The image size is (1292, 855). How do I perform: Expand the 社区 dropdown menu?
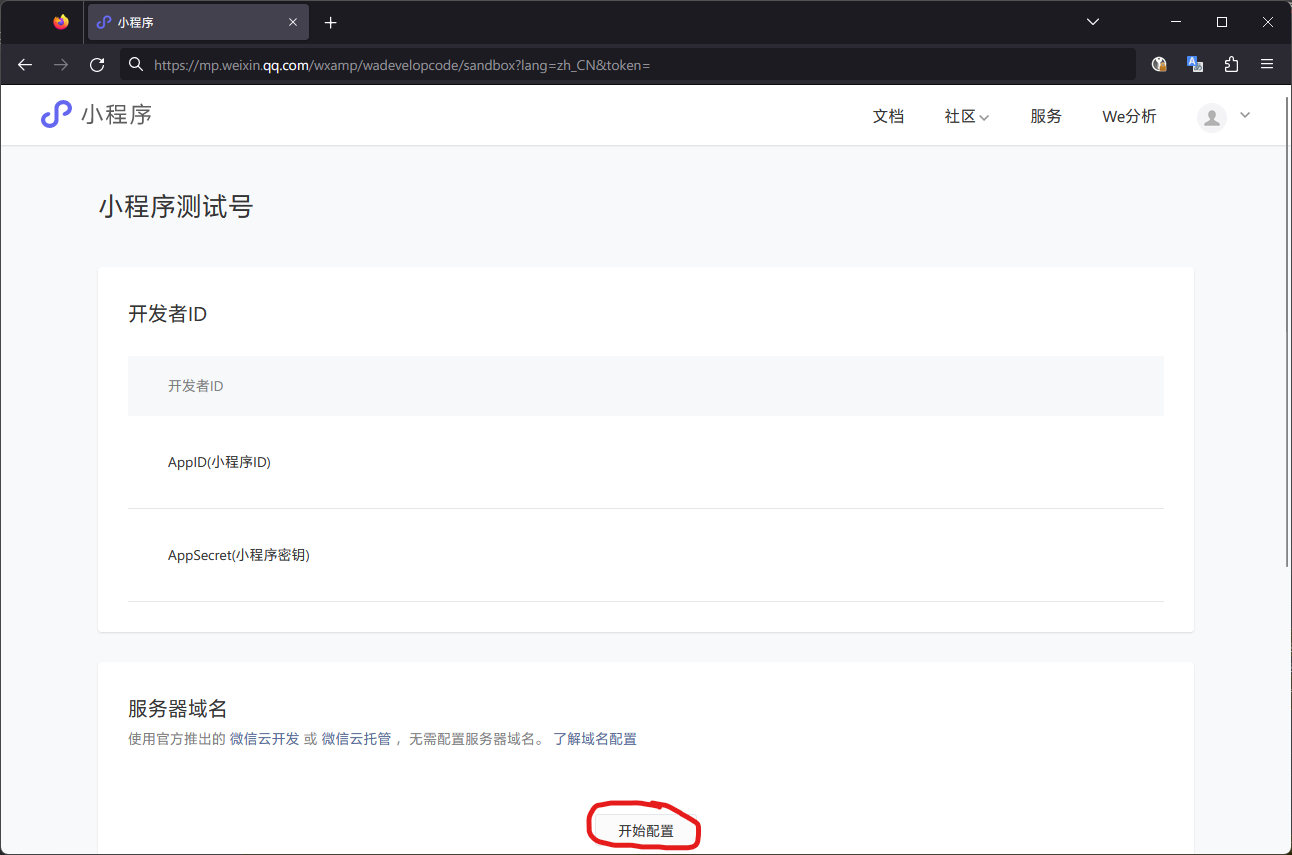point(966,116)
